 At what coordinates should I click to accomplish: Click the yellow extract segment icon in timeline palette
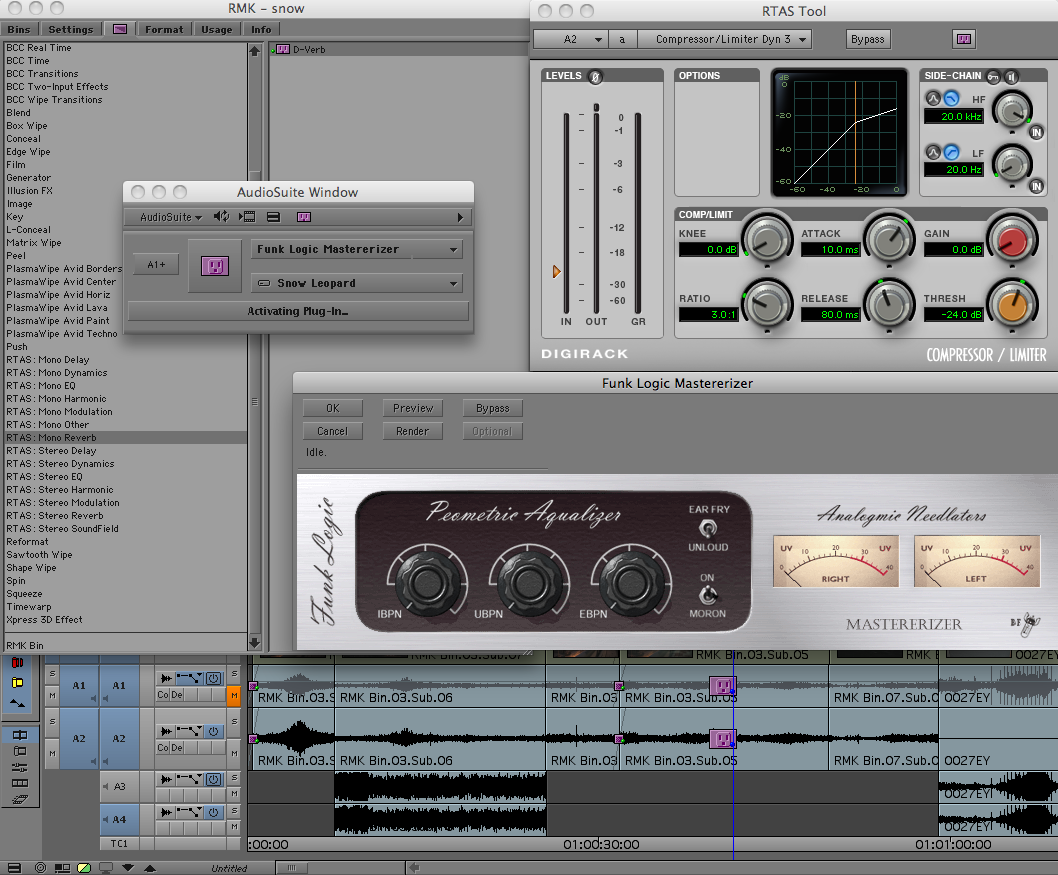pos(18,683)
